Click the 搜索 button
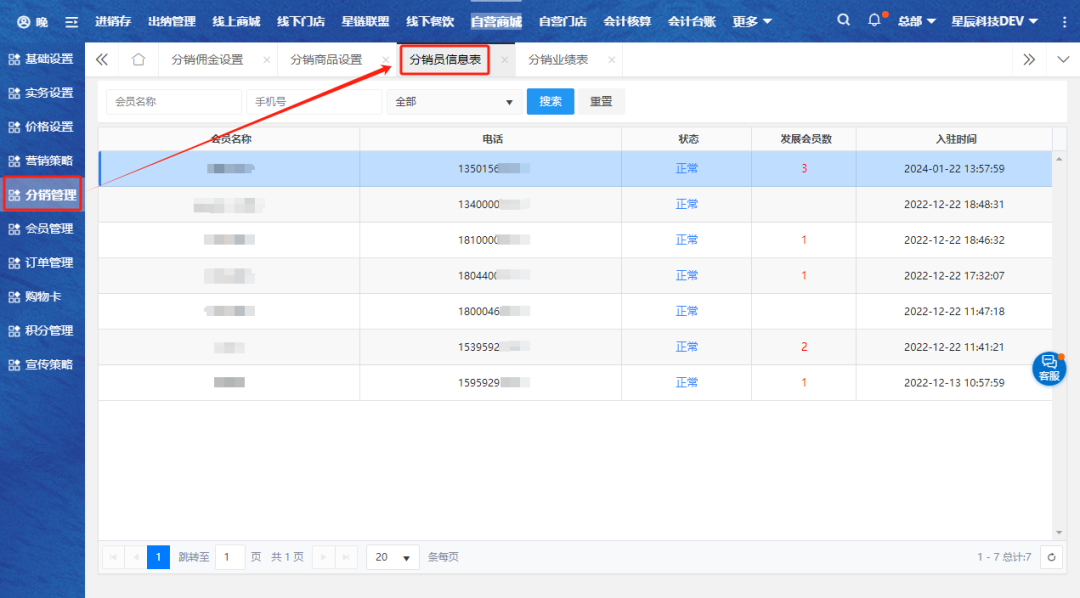Image resolution: width=1080 pixels, height=598 pixels. click(550, 101)
